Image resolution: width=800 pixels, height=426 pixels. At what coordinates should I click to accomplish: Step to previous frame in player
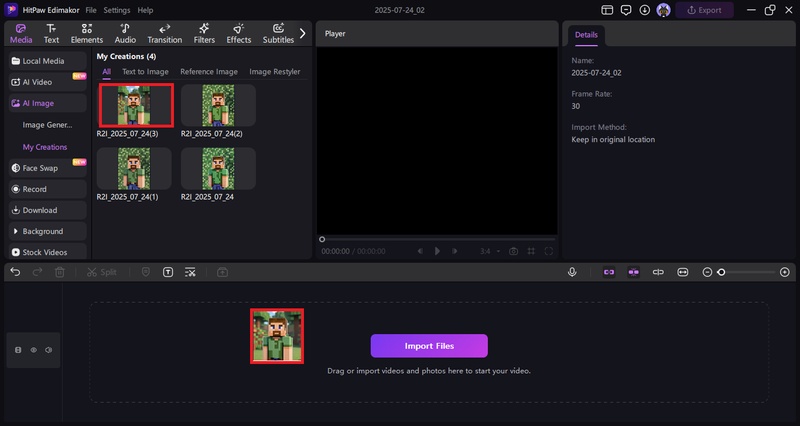click(420, 251)
